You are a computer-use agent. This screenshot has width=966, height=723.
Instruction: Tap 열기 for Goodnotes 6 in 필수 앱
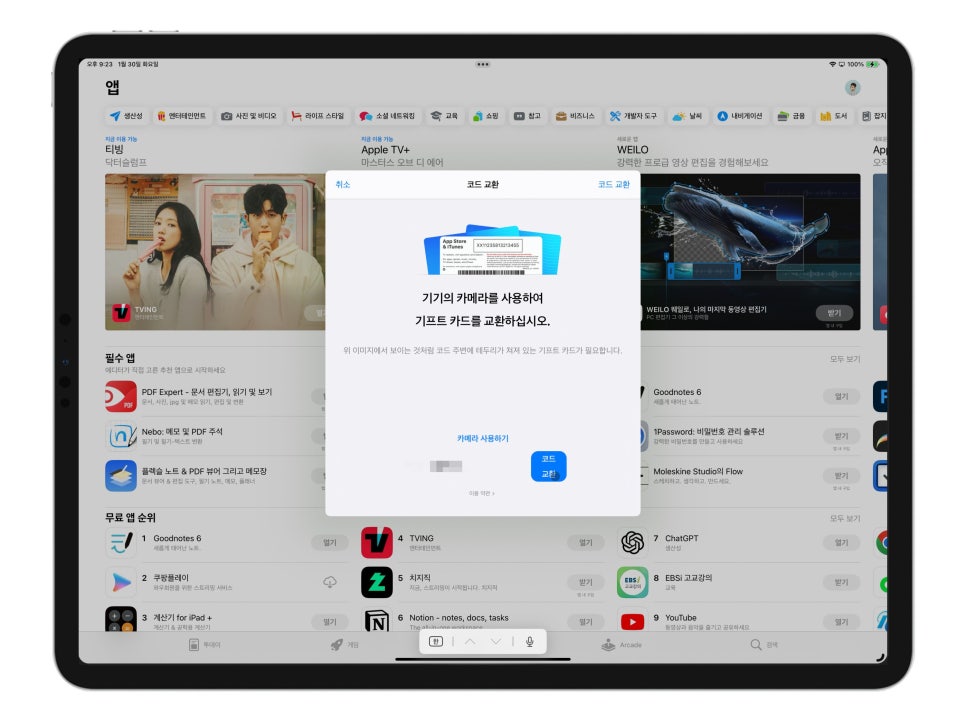tap(842, 397)
